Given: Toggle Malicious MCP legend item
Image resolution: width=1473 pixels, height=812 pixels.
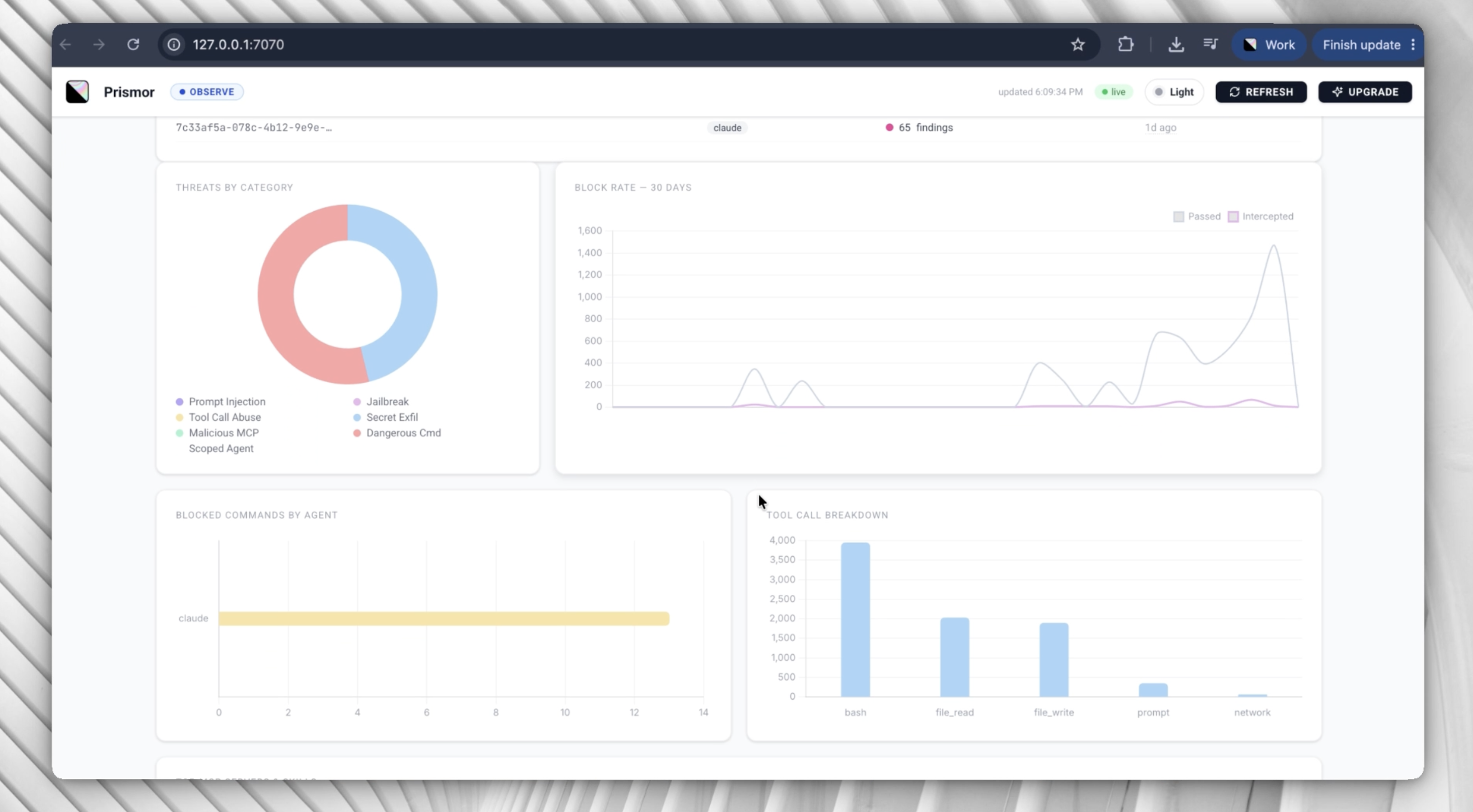Looking at the screenshot, I should click(x=217, y=433).
